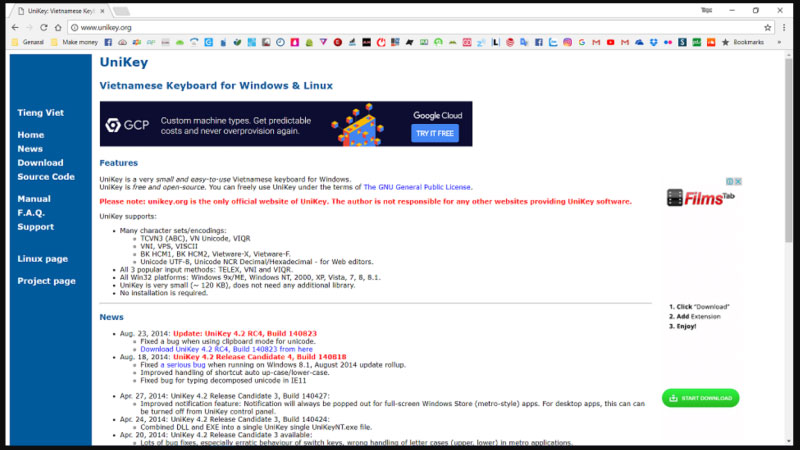
Task: Click the browser back arrow
Action: tap(15, 27)
